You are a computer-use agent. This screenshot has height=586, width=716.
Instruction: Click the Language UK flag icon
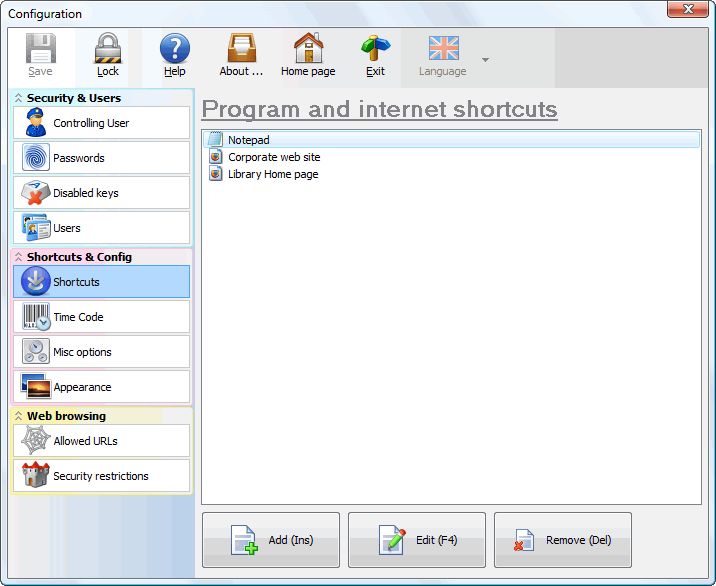[443, 48]
